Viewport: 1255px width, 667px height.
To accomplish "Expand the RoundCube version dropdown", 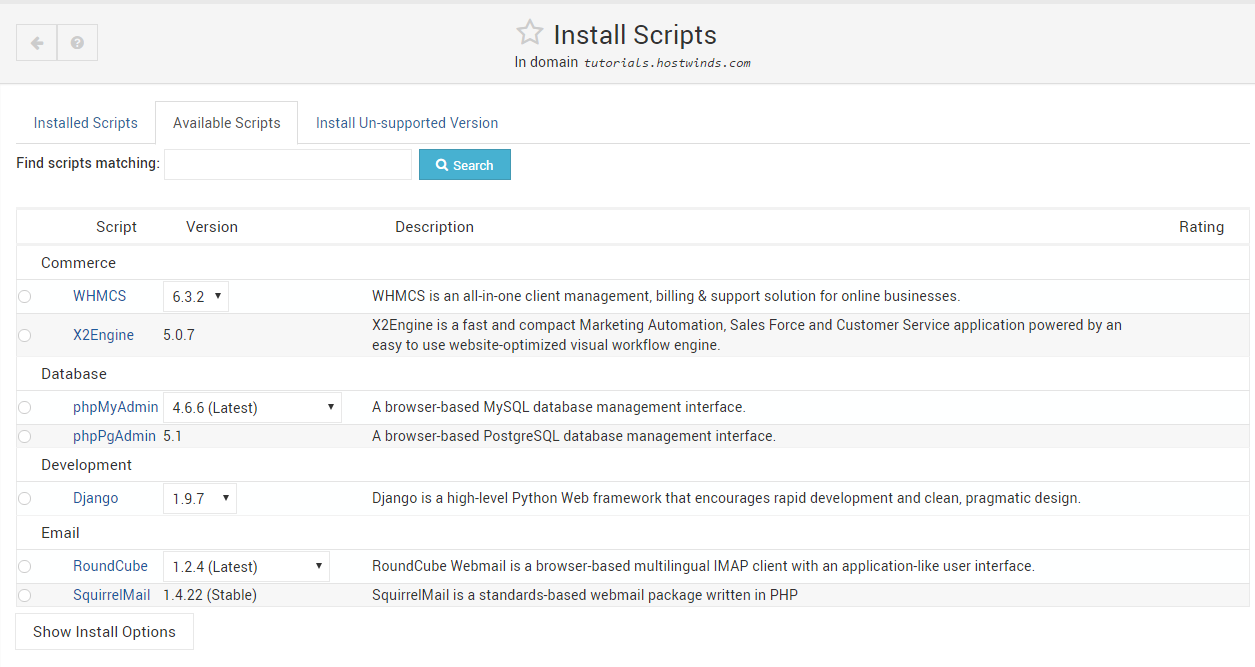I will coord(246,566).
